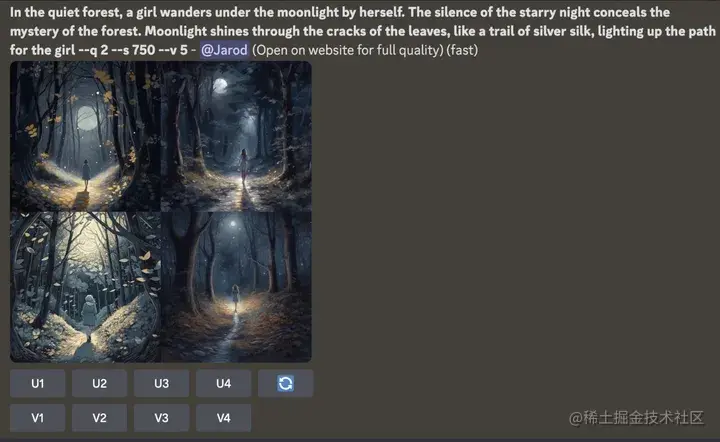The width and height of the screenshot is (720, 442).
Task: Open bottom-left illustrated leafy forest image
Action: pos(85,287)
